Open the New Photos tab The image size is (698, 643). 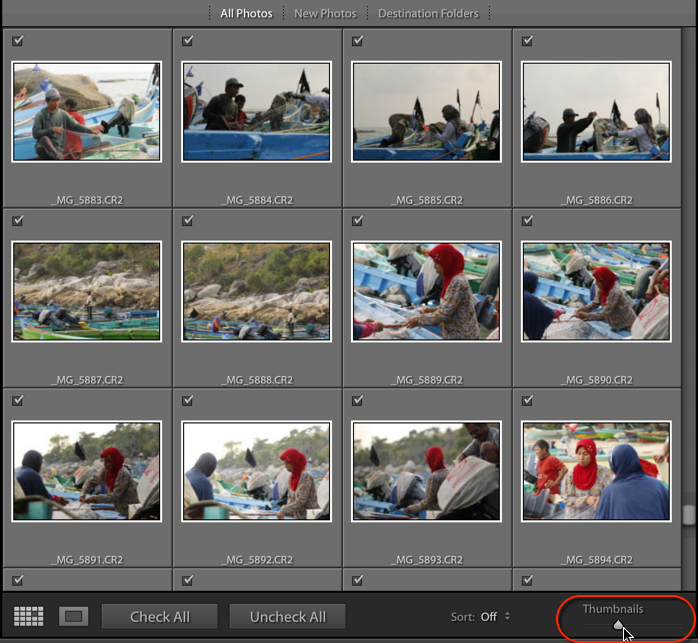pos(325,13)
